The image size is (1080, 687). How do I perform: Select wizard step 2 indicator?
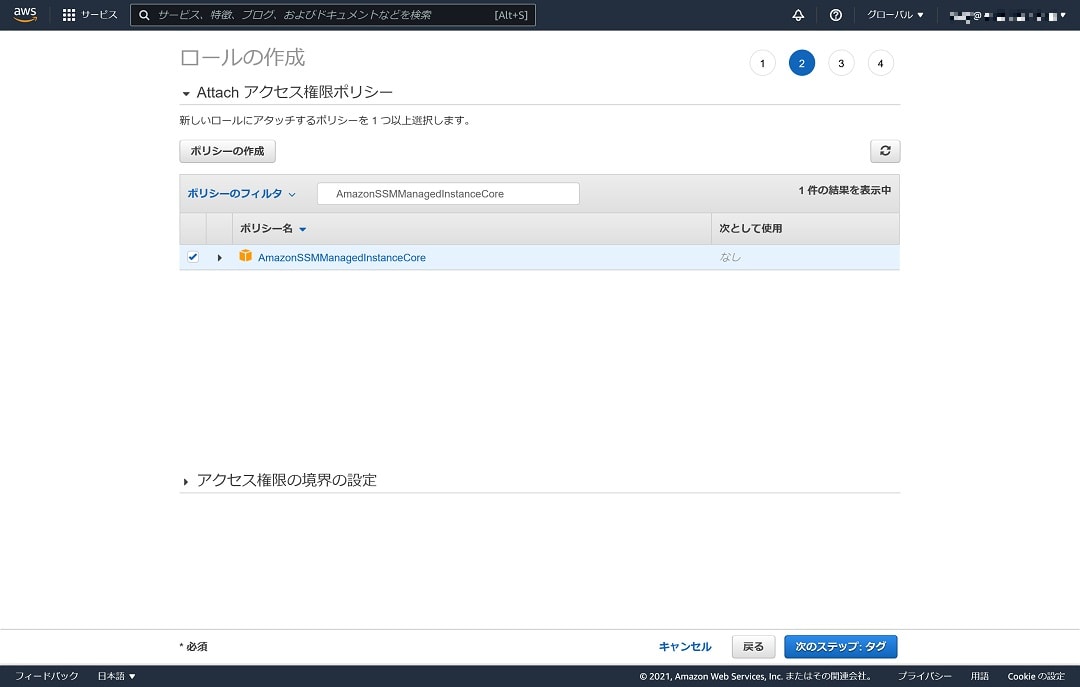tap(802, 63)
